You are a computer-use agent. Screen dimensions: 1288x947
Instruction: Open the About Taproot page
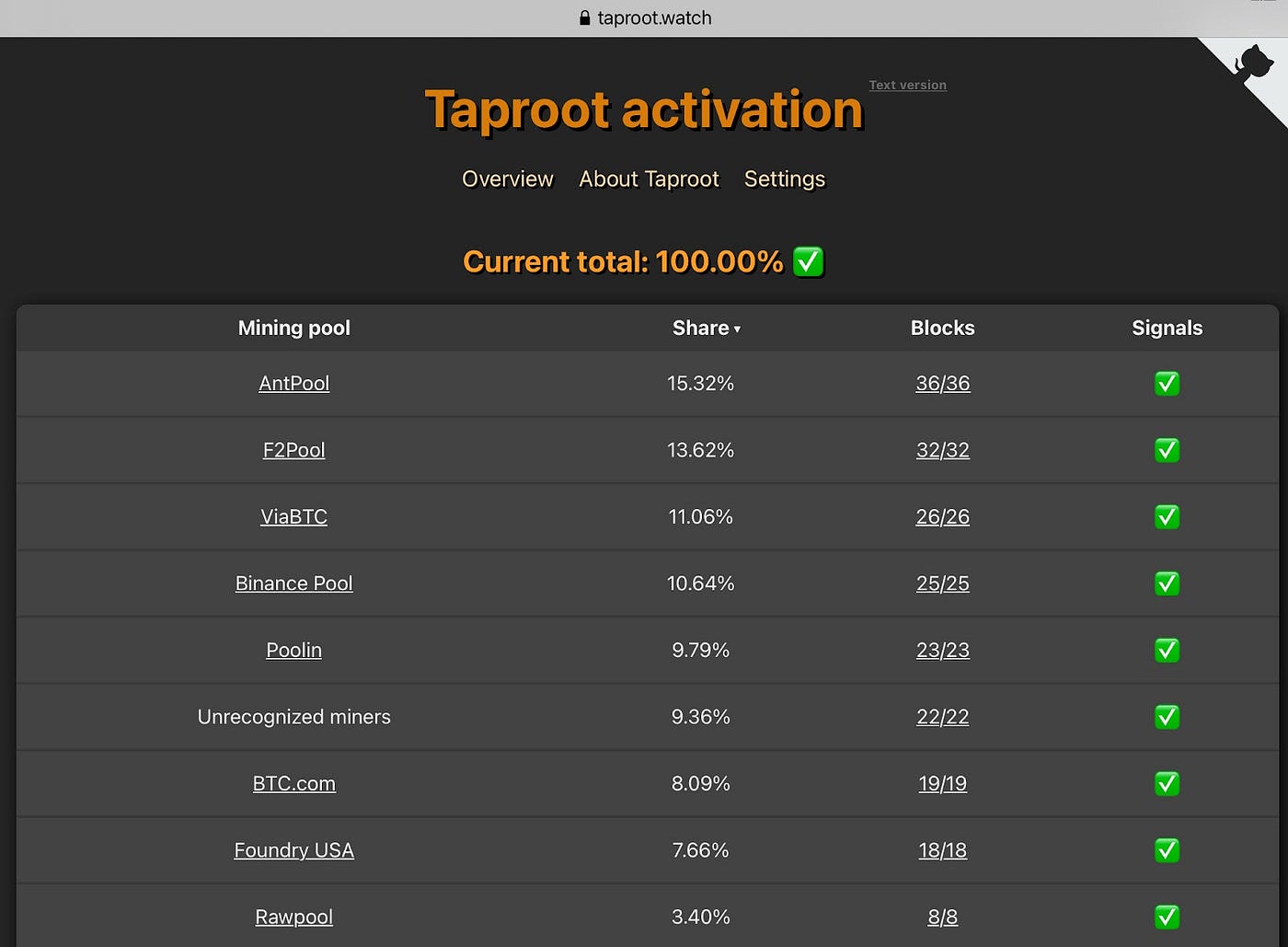(649, 179)
